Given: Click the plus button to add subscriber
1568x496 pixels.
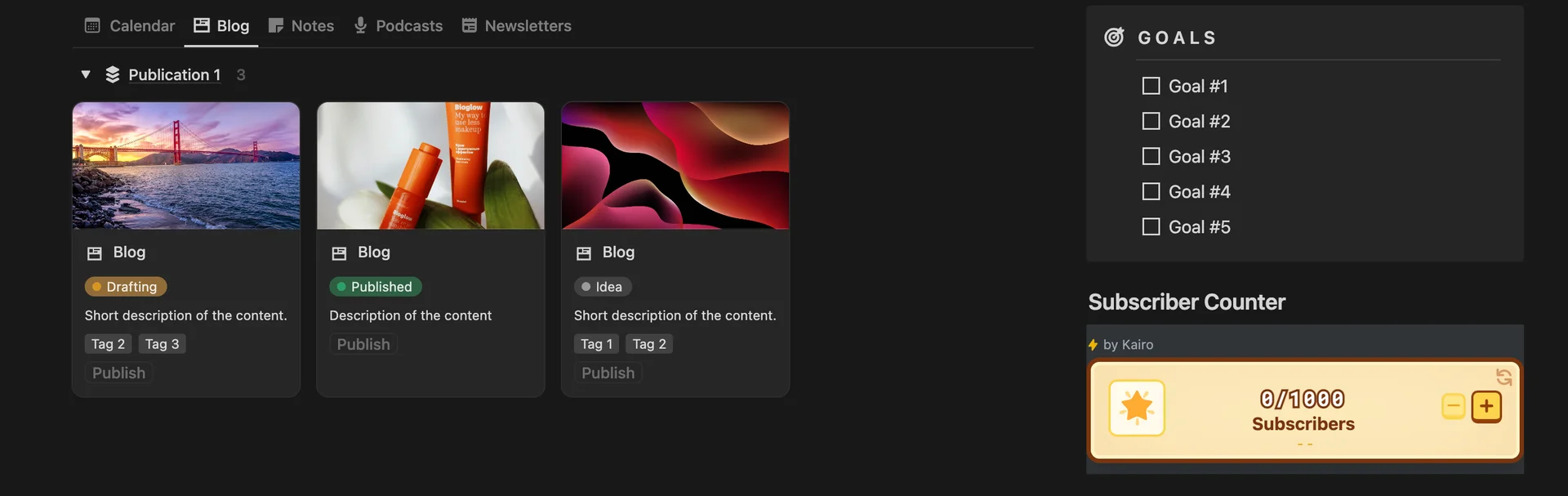Looking at the screenshot, I should tap(1486, 406).
